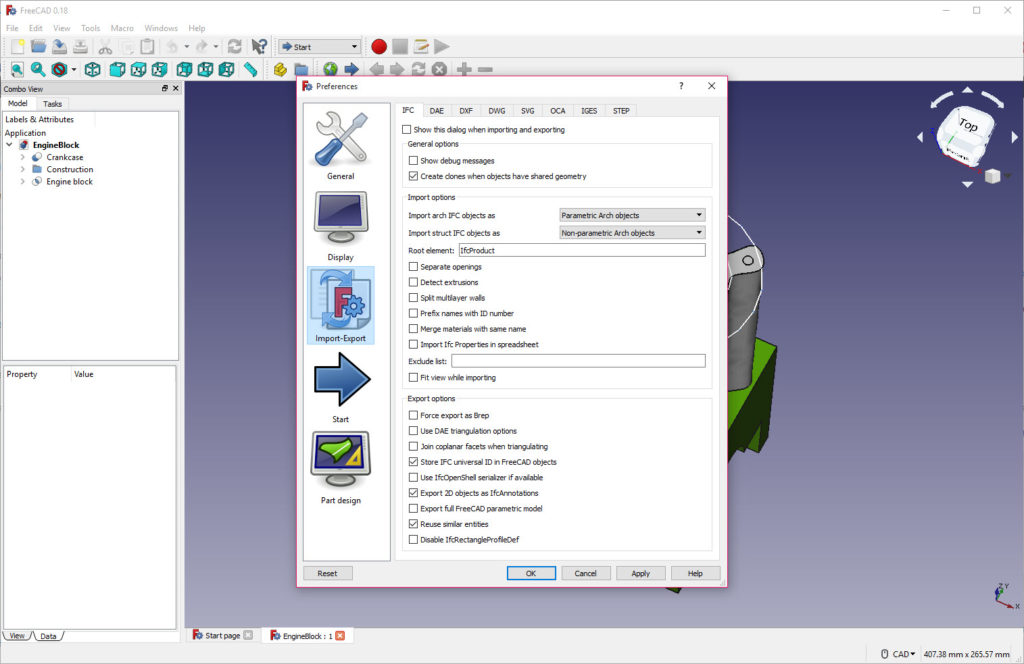Image resolution: width=1024 pixels, height=664 pixels.
Task: Click the Top face of navigation cube
Action: click(967, 124)
